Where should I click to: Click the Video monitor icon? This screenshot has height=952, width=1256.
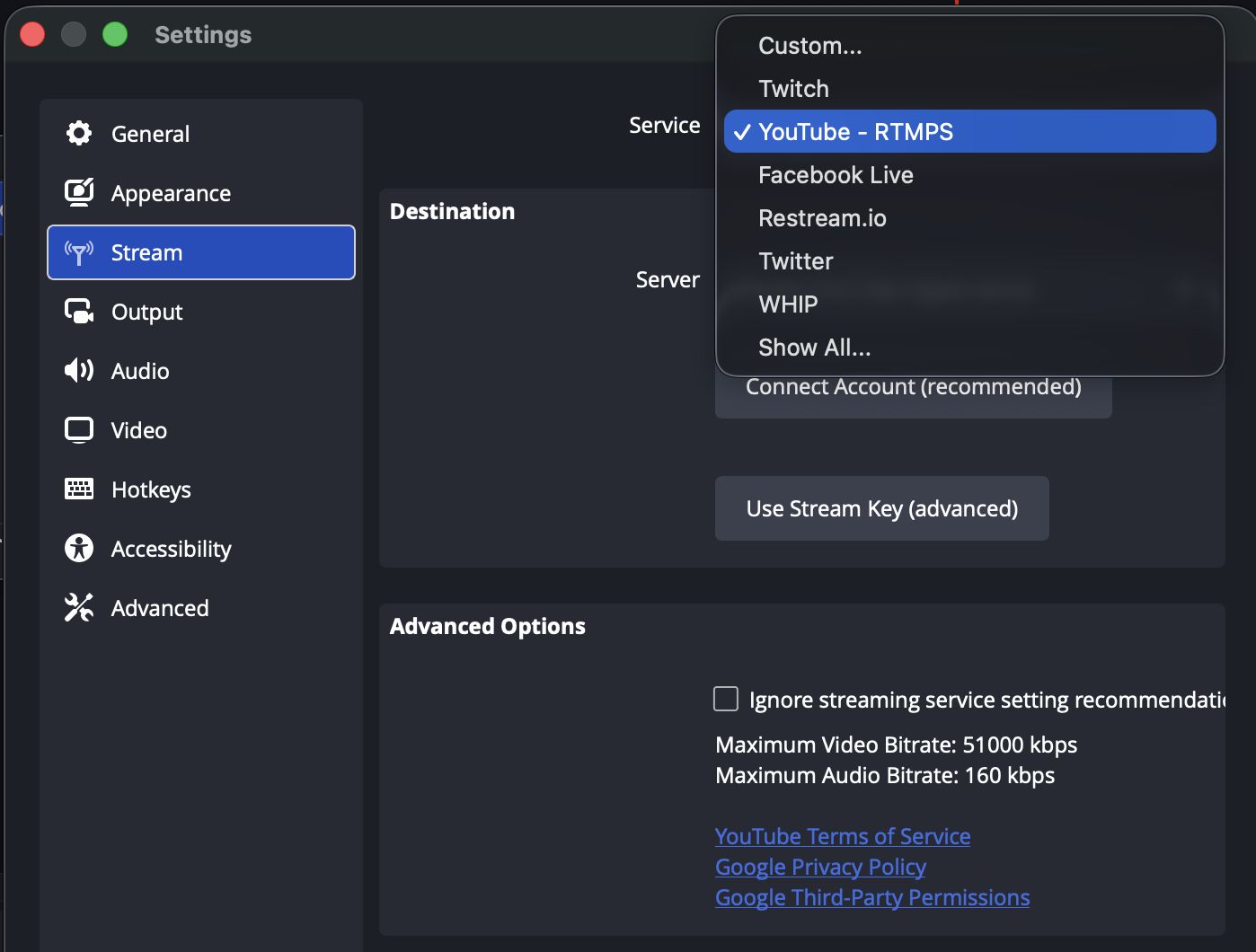coord(79,430)
